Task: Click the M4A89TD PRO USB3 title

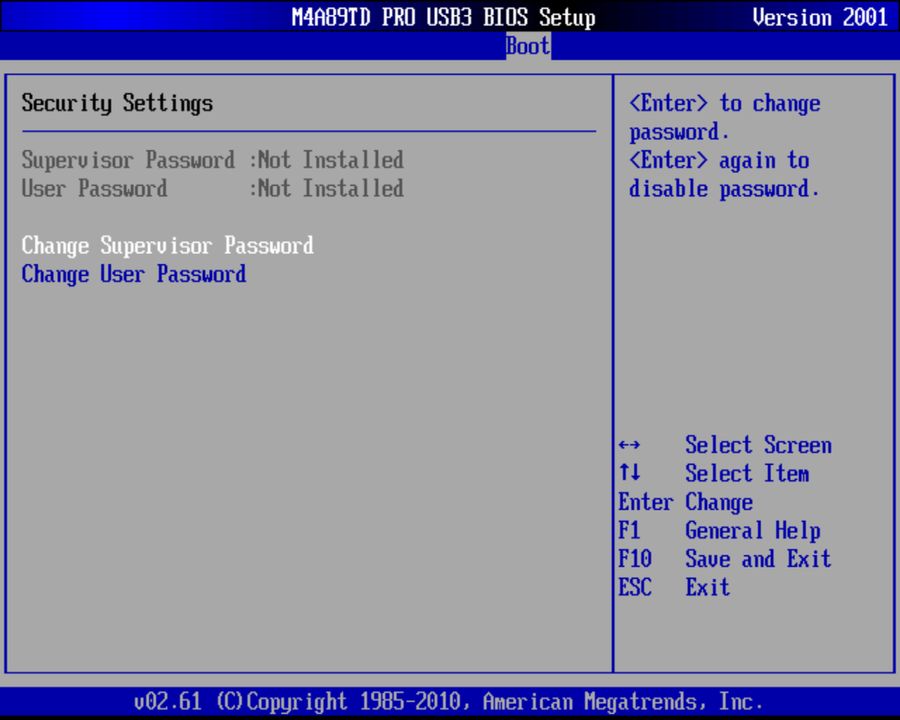Action: point(444,17)
